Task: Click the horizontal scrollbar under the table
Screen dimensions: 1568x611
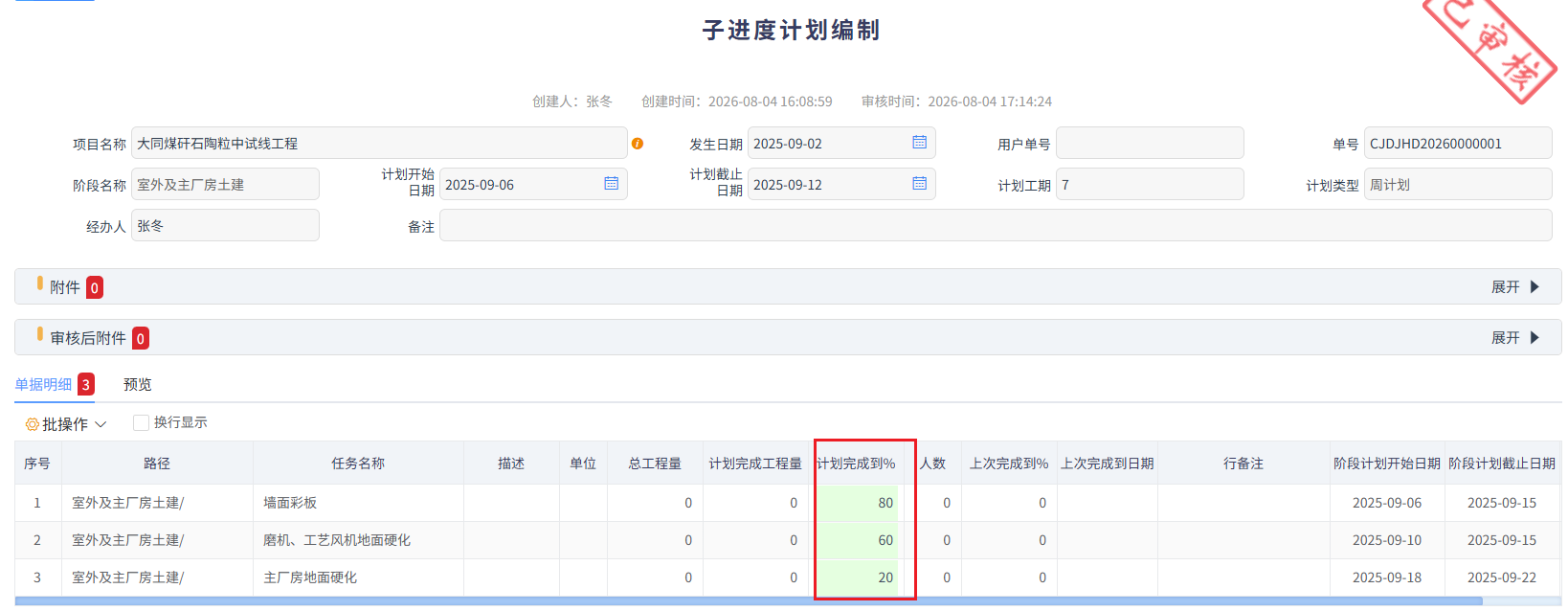Action: pos(749,601)
